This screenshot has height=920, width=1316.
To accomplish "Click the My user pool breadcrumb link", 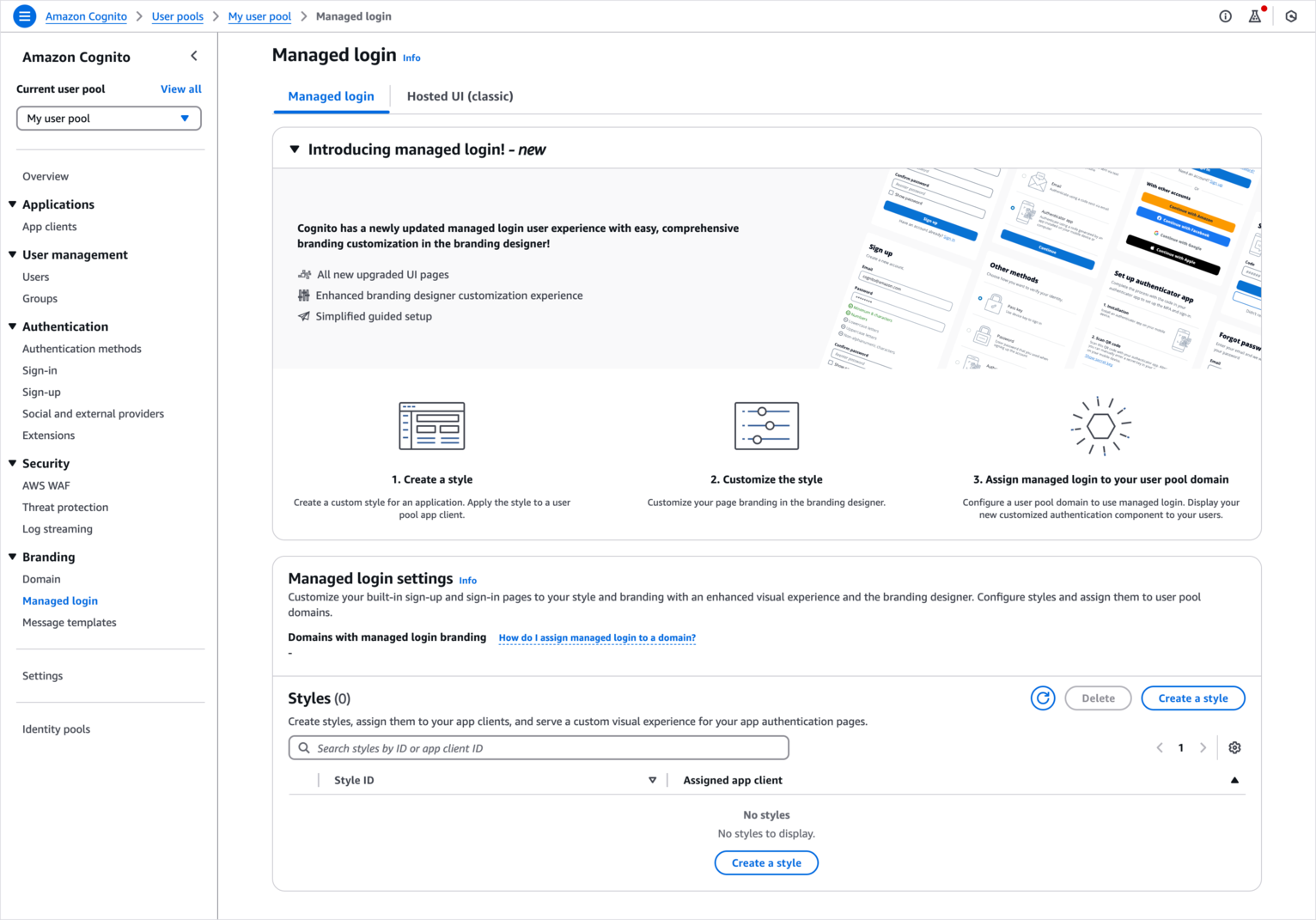I will (x=259, y=16).
